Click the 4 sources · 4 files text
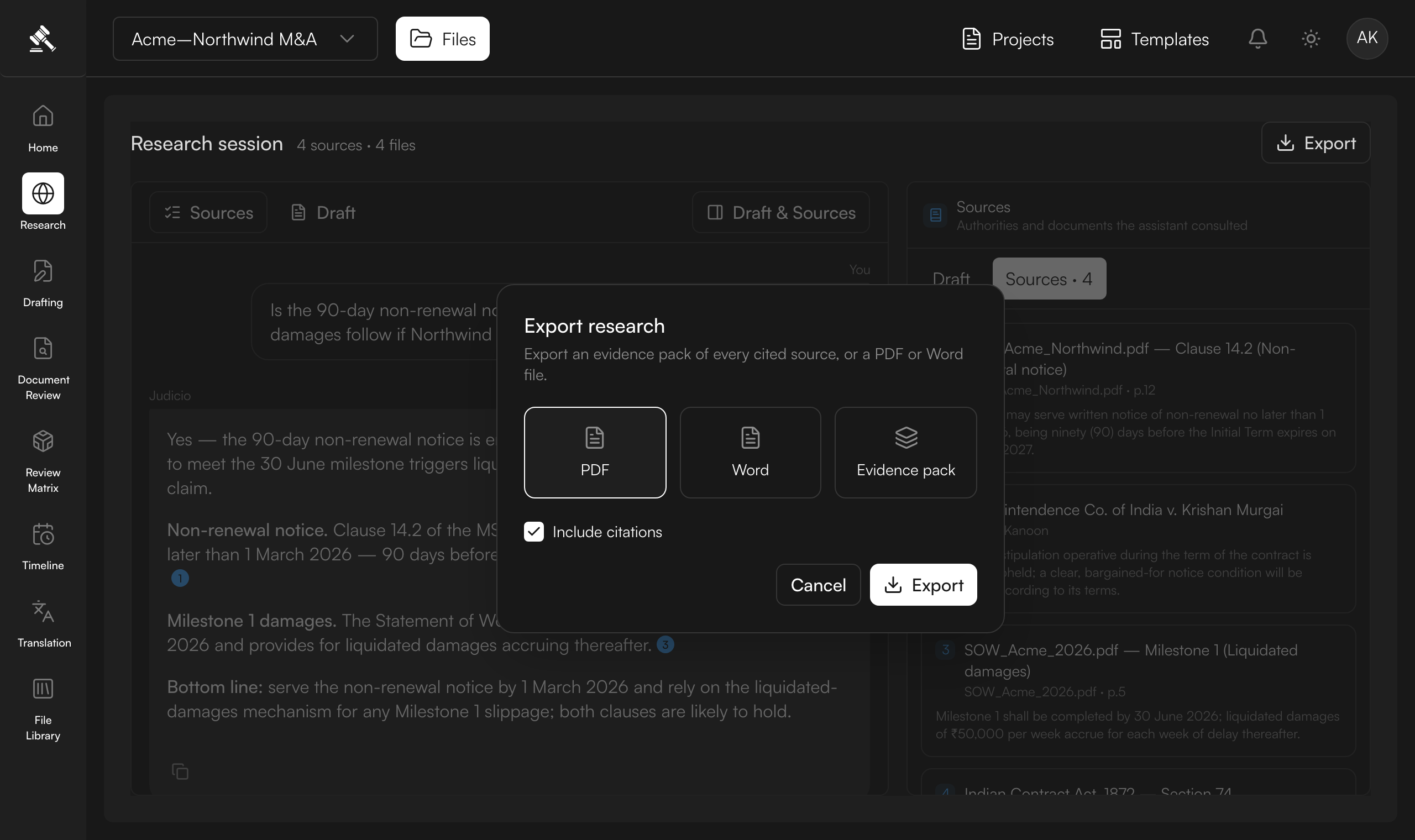 click(356, 145)
